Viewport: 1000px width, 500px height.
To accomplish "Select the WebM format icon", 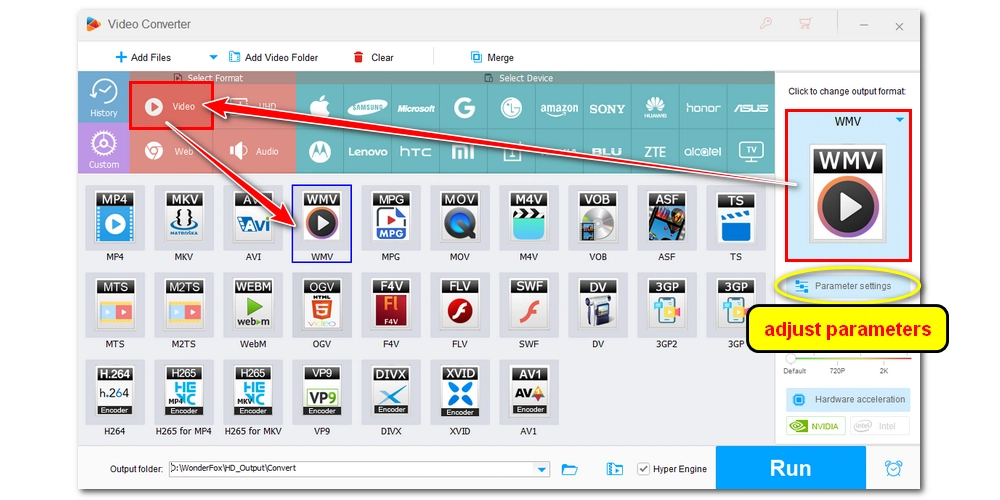I will click(253, 305).
